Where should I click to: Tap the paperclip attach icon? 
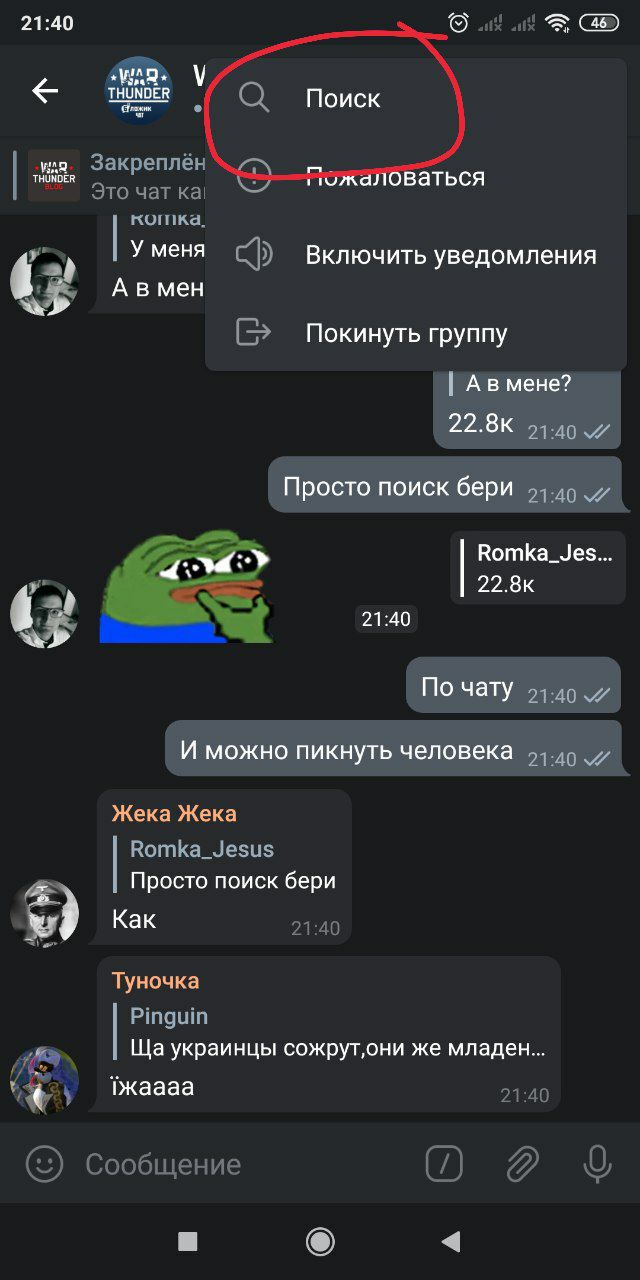521,1164
